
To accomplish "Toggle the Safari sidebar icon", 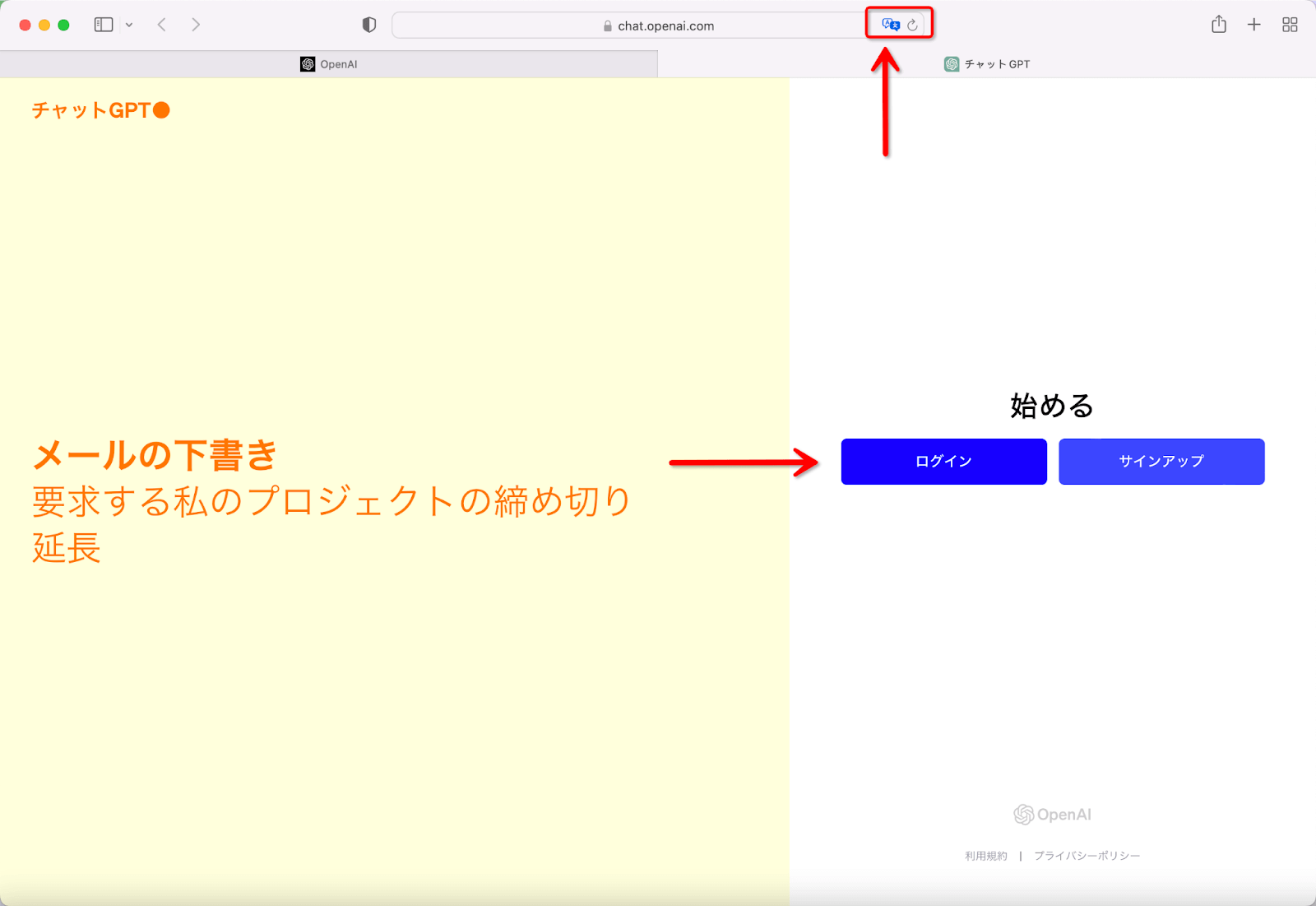I will tap(104, 25).
